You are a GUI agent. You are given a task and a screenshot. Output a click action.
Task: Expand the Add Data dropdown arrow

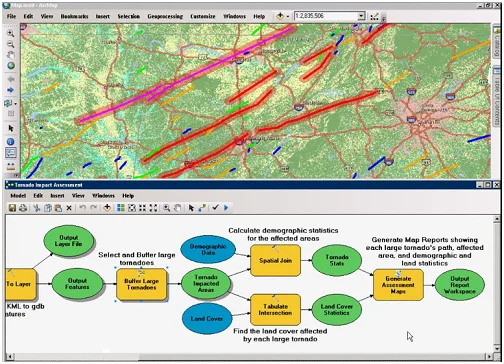(x=287, y=16)
